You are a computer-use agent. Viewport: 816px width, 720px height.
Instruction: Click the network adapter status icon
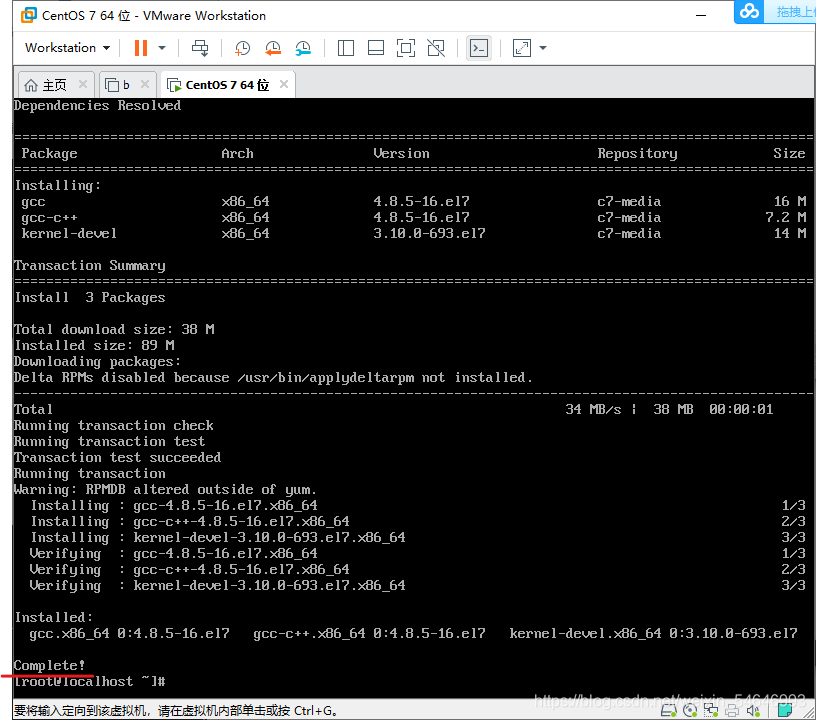coord(711,710)
